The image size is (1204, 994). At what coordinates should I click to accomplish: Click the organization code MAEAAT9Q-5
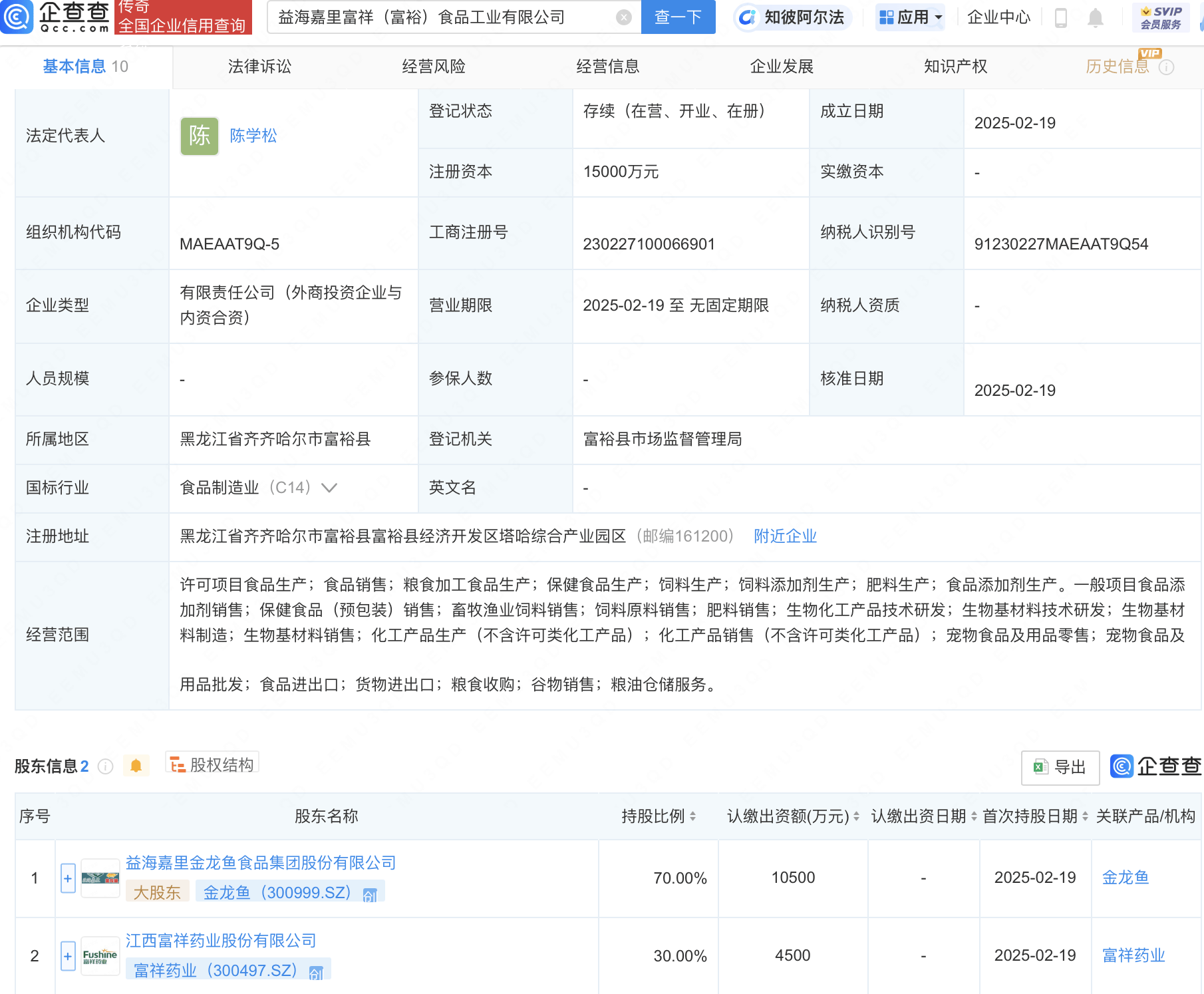(229, 244)
